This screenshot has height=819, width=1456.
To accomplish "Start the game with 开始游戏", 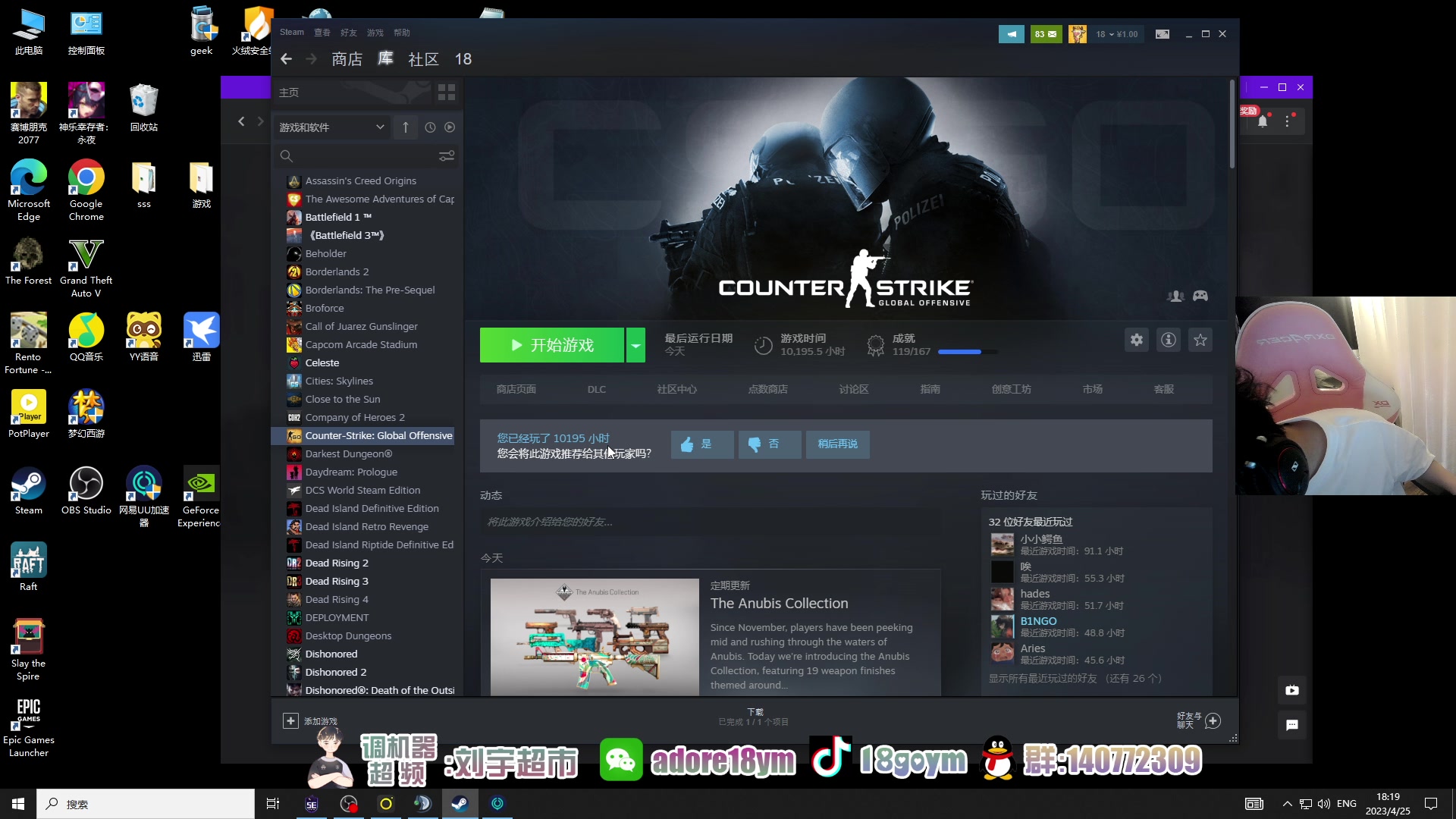I will (x=552, y=345).
